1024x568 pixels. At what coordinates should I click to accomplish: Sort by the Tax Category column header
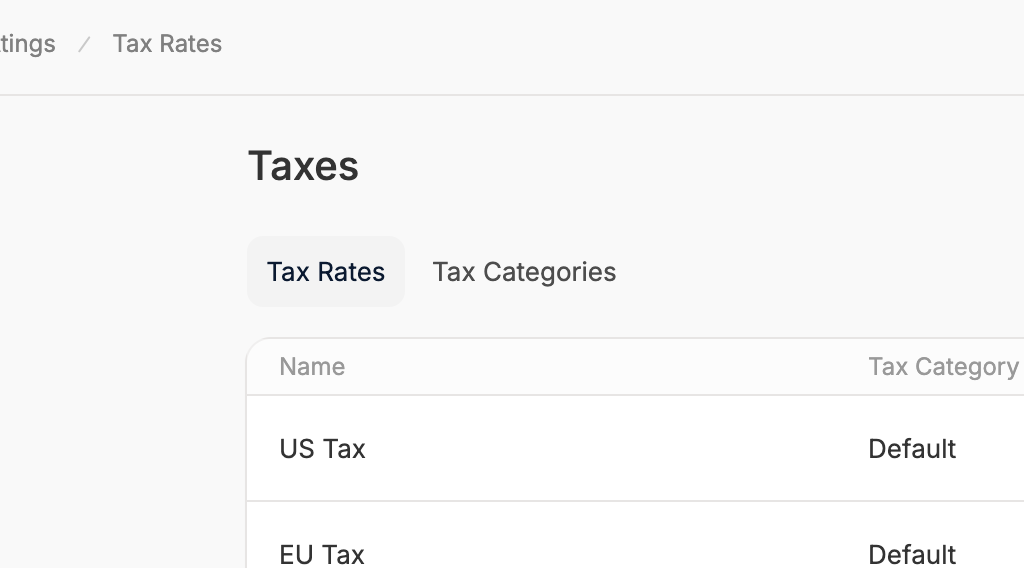(x=943, y=366)
